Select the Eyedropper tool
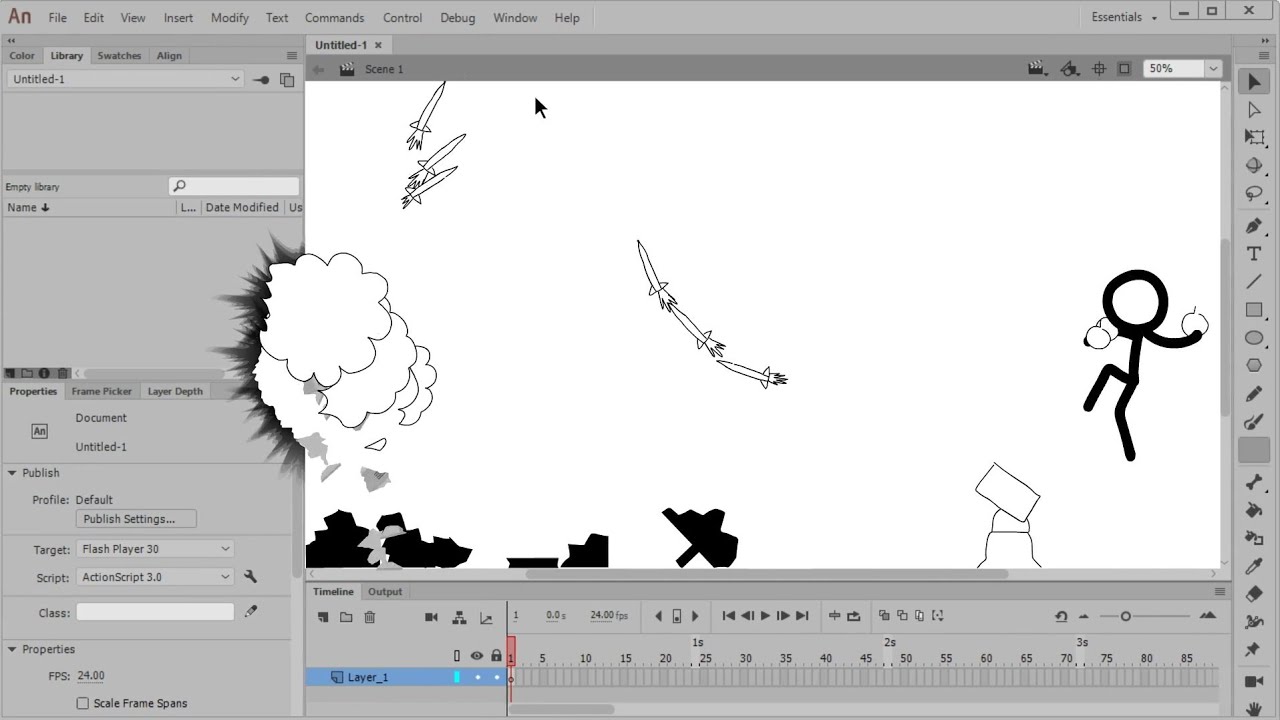 click(x=1254, y=566)
